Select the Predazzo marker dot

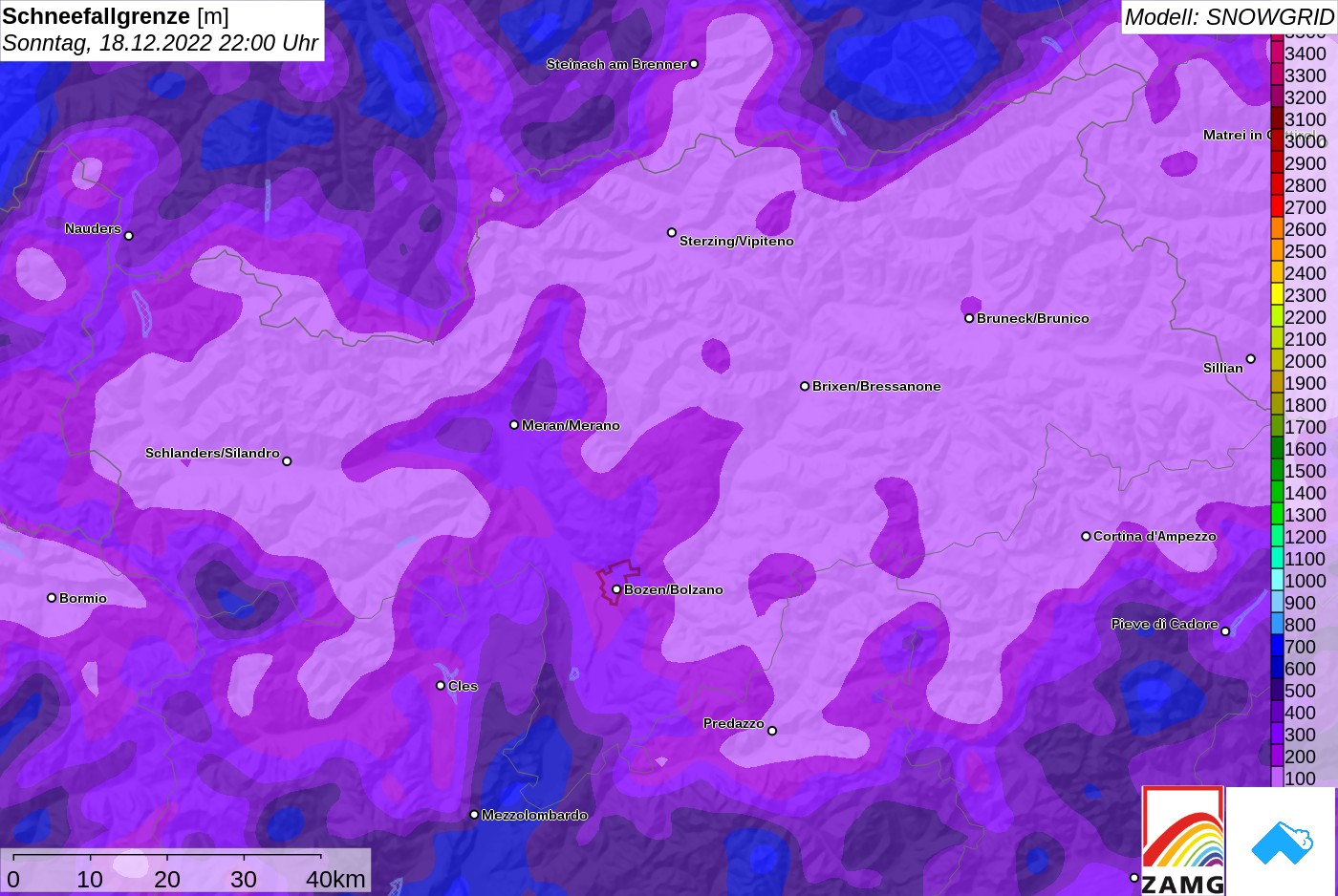pos(772,731)
